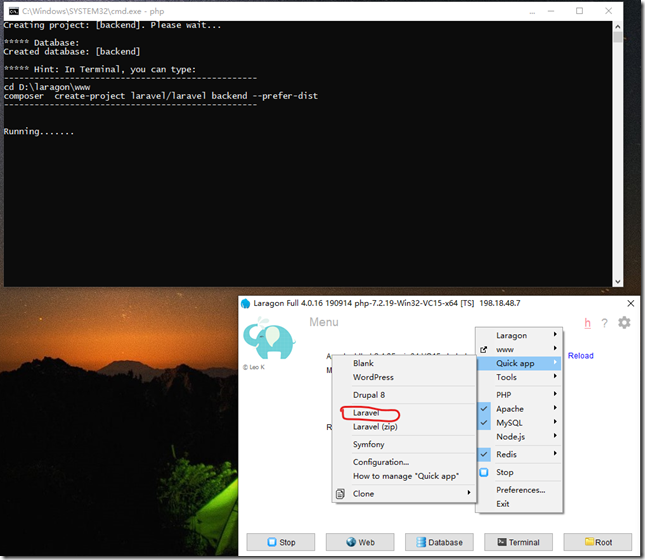Open Laragon settings gear icon
This screenshot has height=560, width=645.
coord(624,323)
